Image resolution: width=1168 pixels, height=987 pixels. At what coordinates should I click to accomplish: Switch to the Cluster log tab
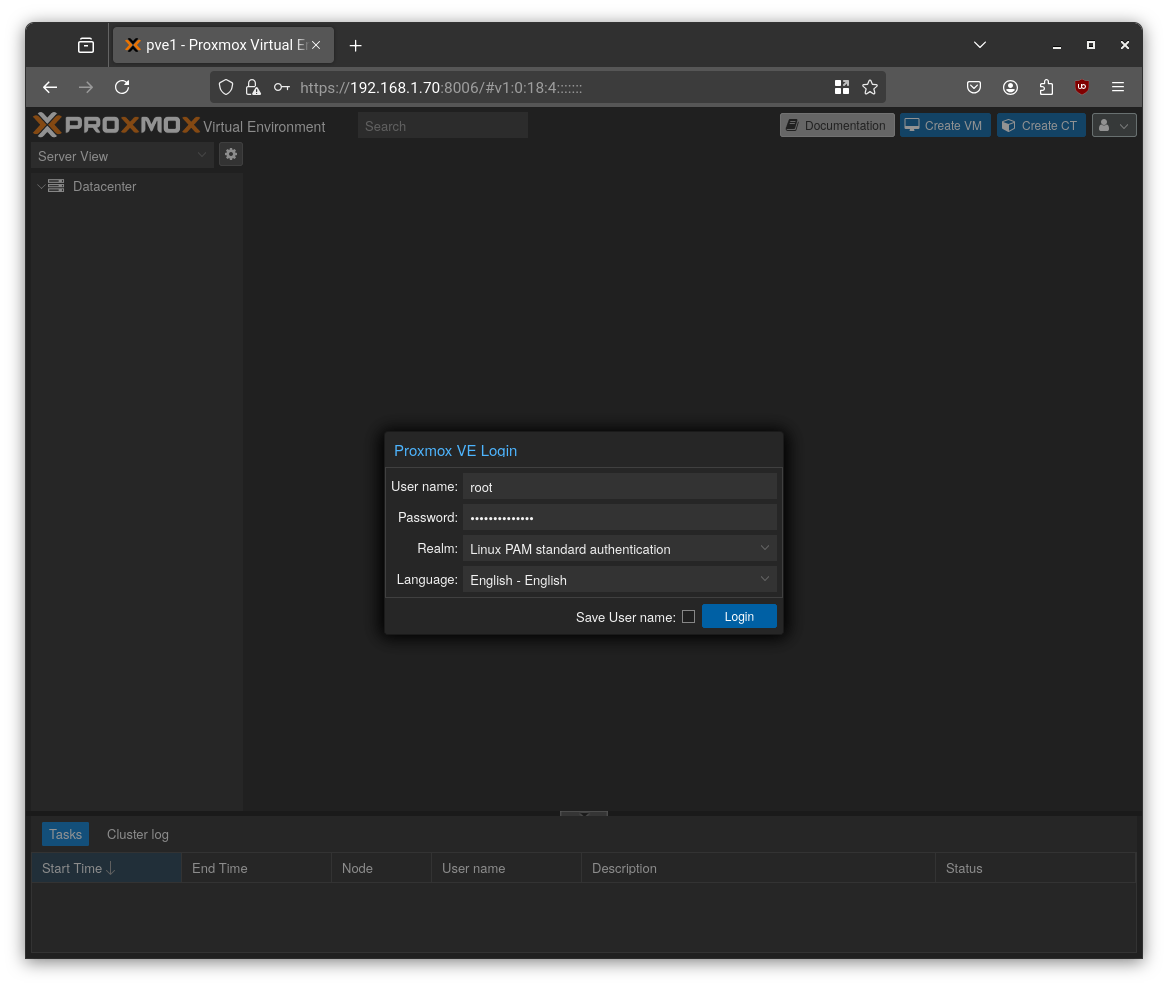point(138,834)
